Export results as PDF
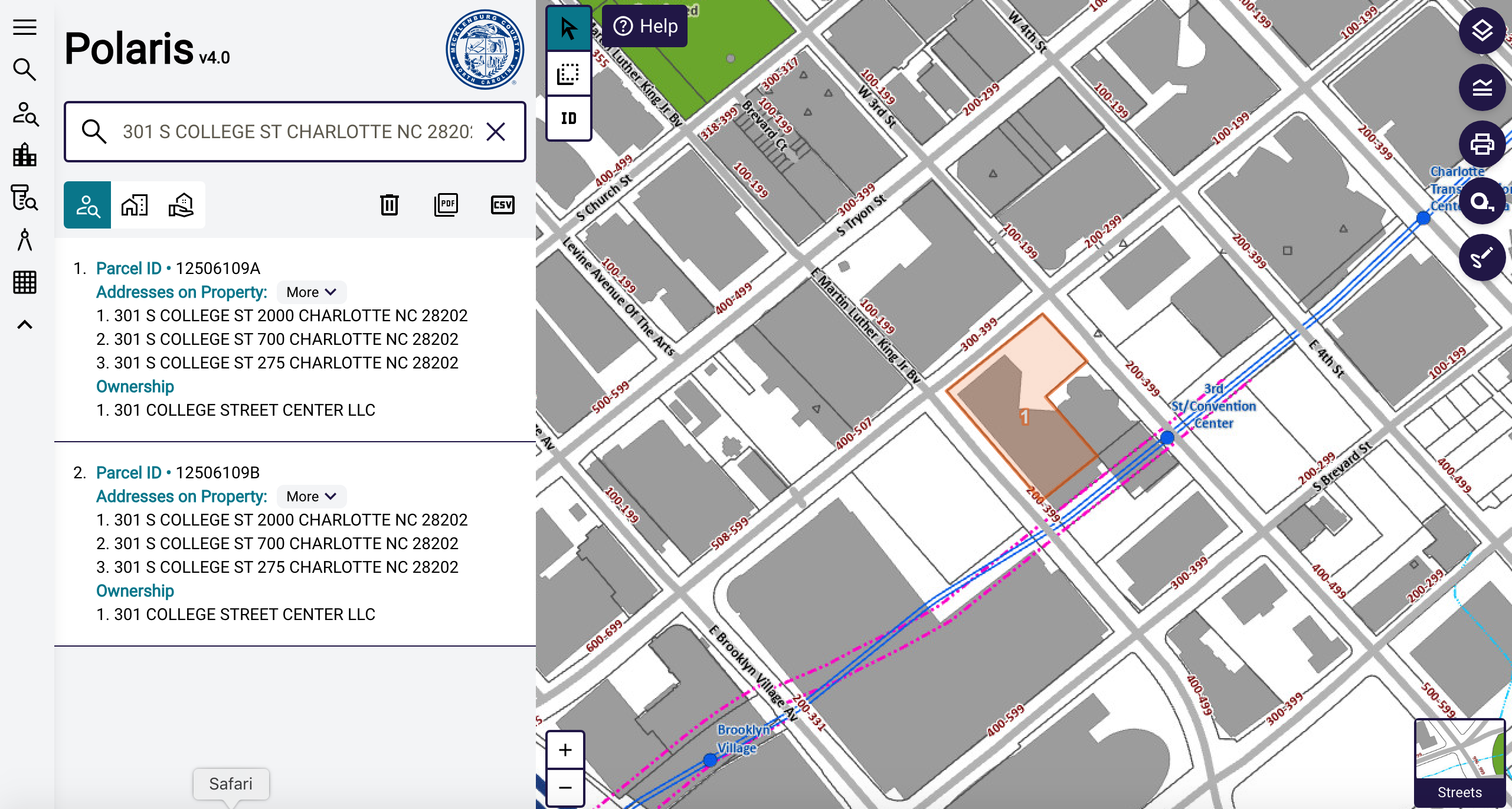The height and width of the screenshot is (809, 1512). [446, 205]
